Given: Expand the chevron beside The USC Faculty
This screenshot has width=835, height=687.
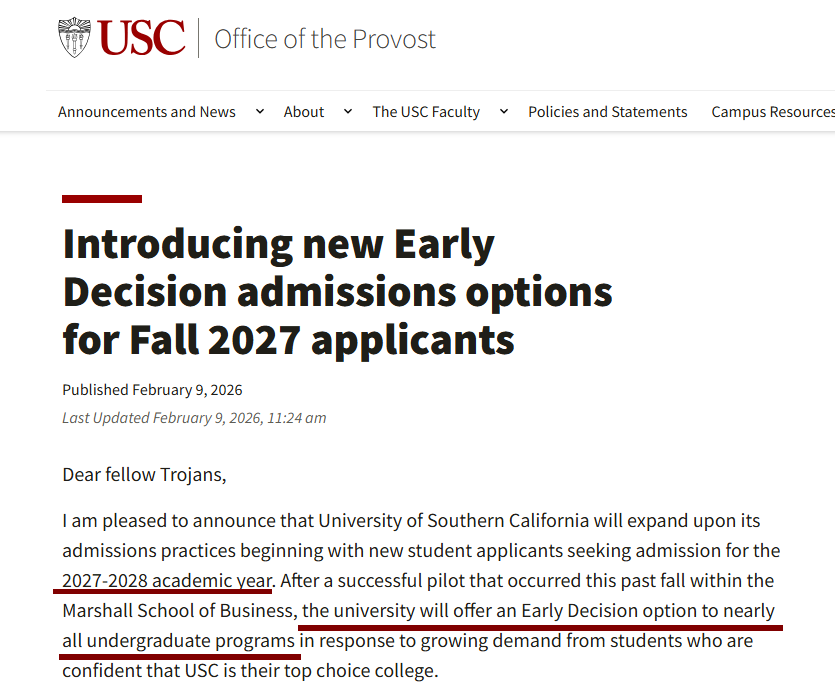Looking at the screenshot, I should pyautogui.click(x=504, y=111).
